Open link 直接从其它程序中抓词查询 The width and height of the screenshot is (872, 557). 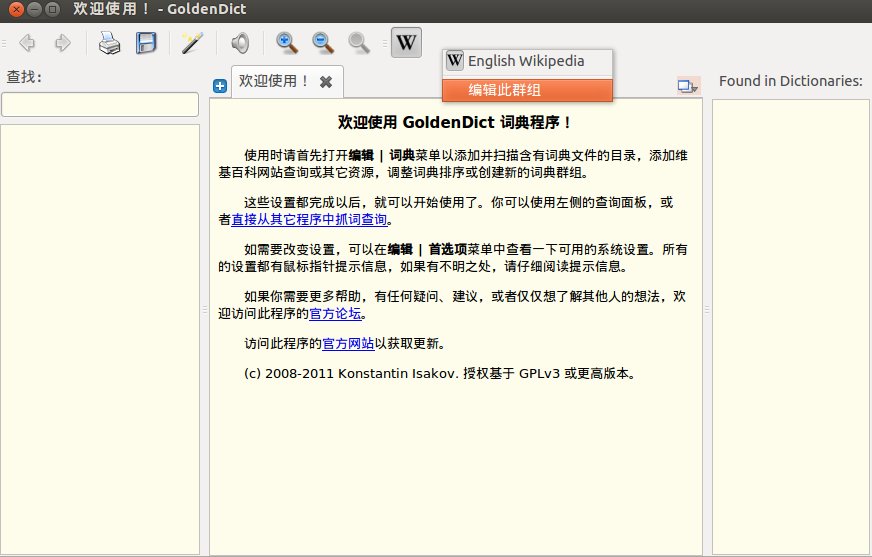pyautogui.click(x=309, y=220)
